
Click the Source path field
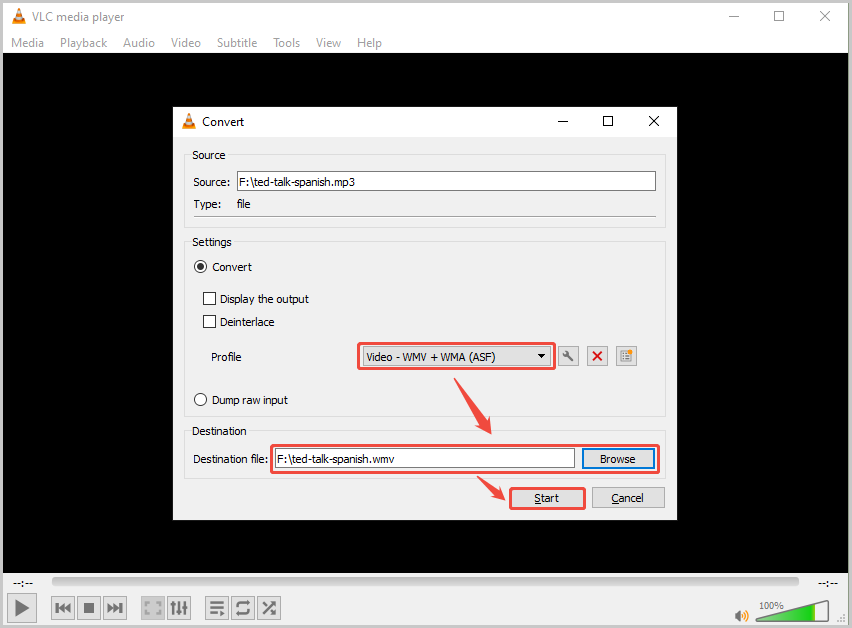click(x=446, y=181)
